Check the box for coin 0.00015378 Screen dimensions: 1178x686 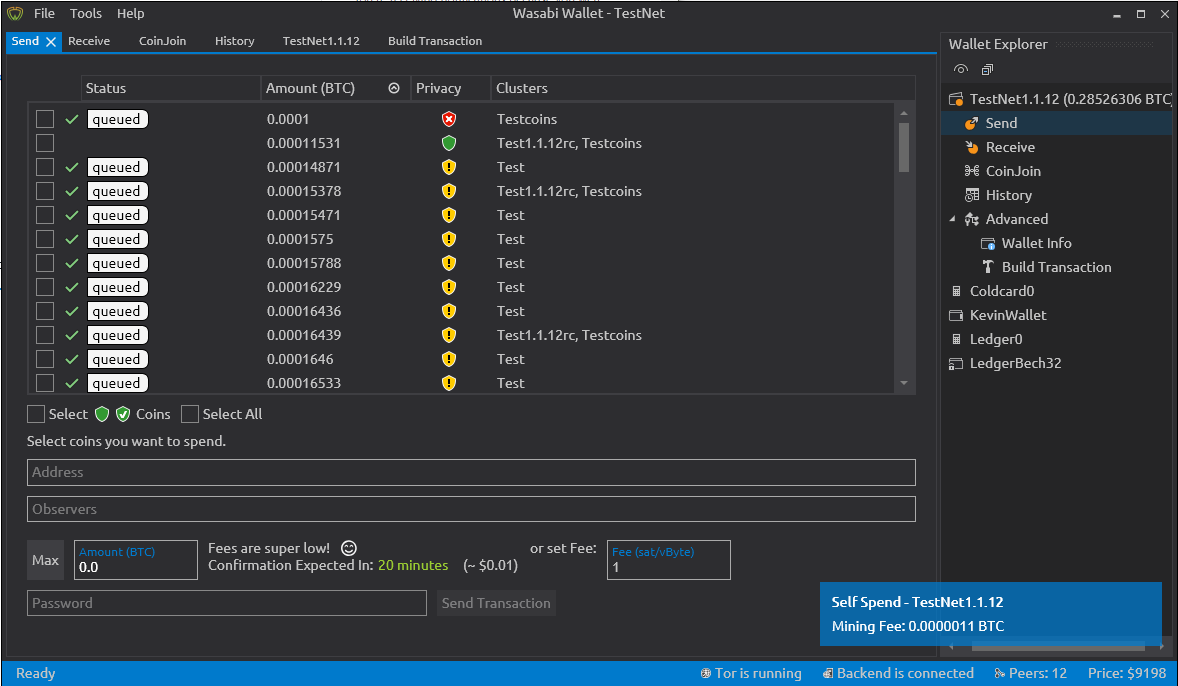45,191
